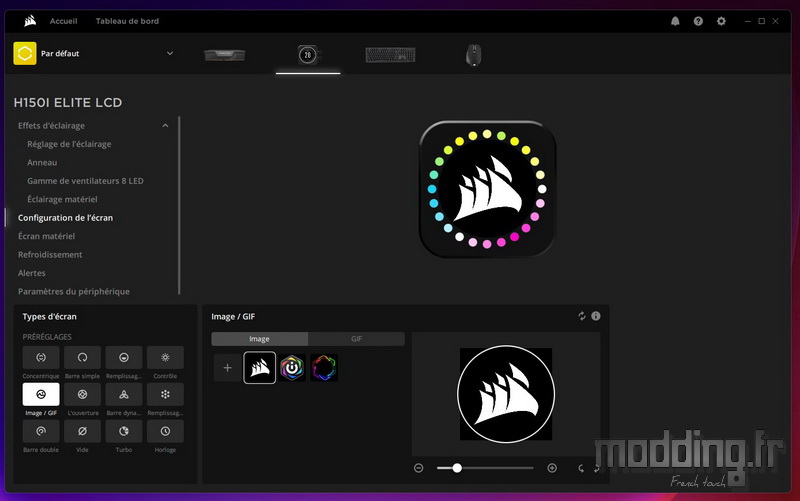Image resolution: width=800 pixels, height=501 pixels.
Task: Select the Turbo screen preset
Action: point(123,431)
